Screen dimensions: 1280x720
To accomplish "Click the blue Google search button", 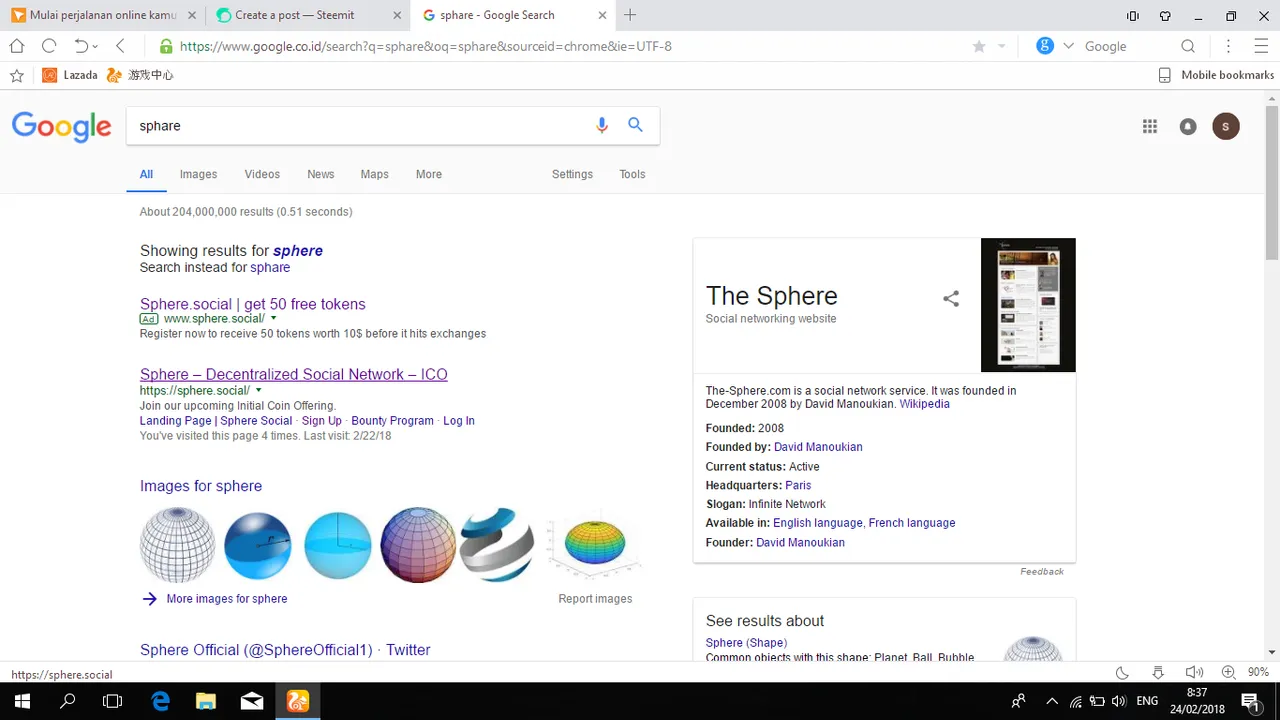I will tap(635, 125).
